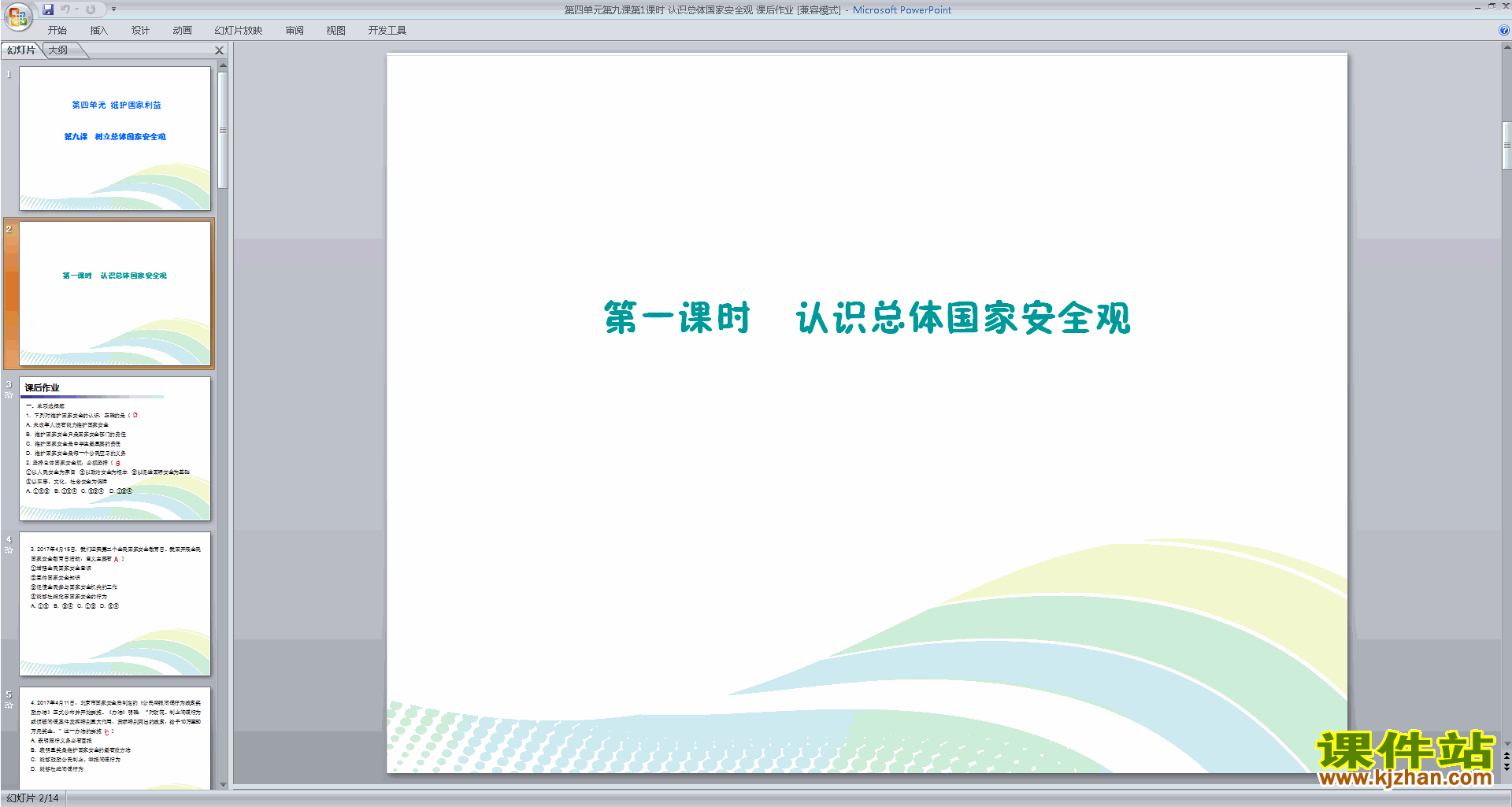Select slide 4 thumbnail
The height and width of the screenshot is (807, 1512).
click(115, 603)
